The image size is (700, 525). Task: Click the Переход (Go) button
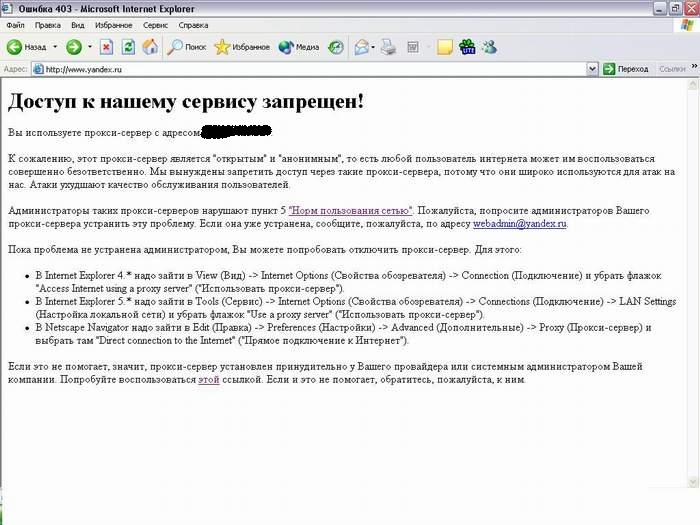[625, 69]
